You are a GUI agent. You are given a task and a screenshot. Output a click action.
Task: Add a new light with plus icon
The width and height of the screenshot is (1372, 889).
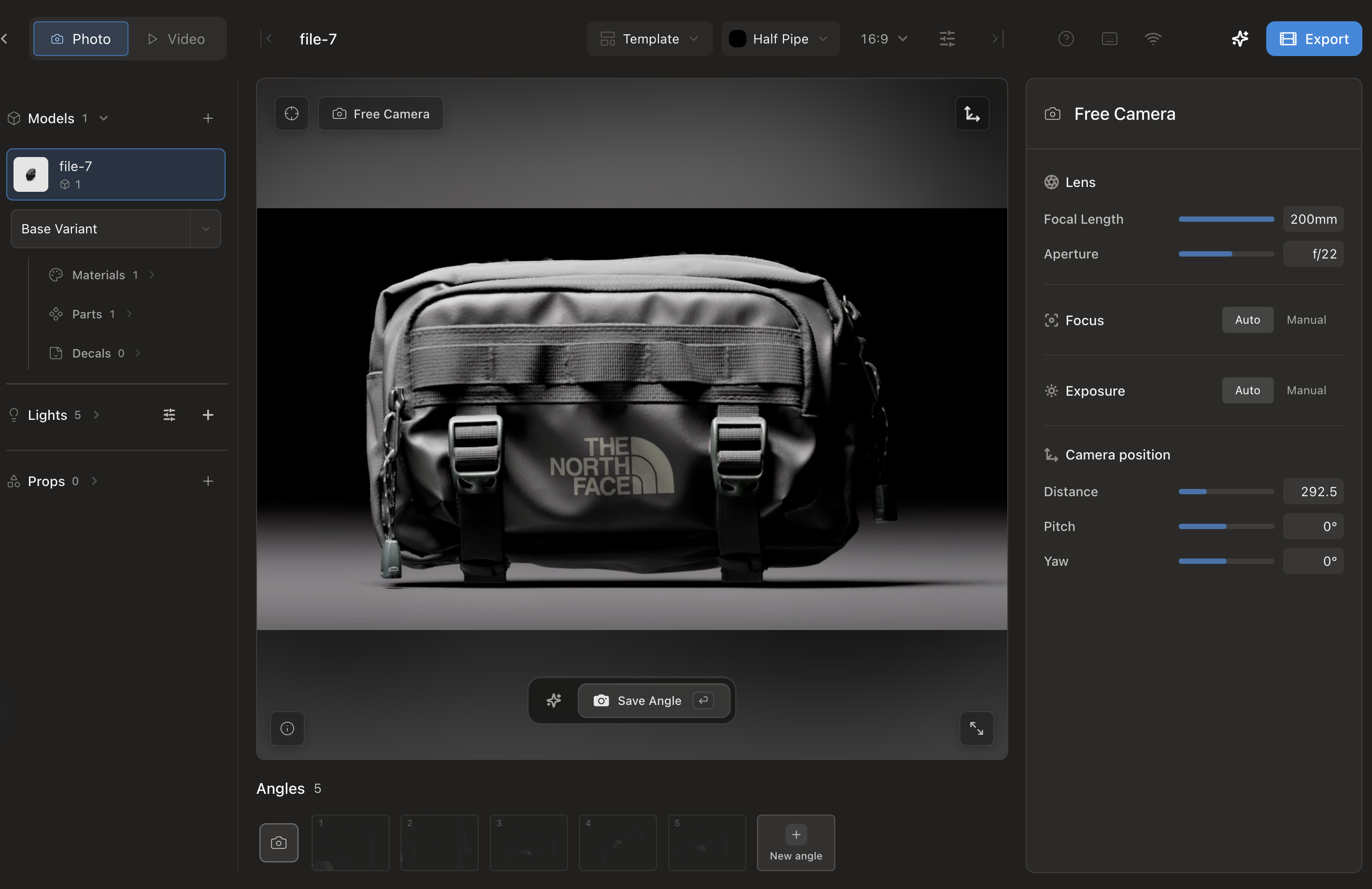208,415
